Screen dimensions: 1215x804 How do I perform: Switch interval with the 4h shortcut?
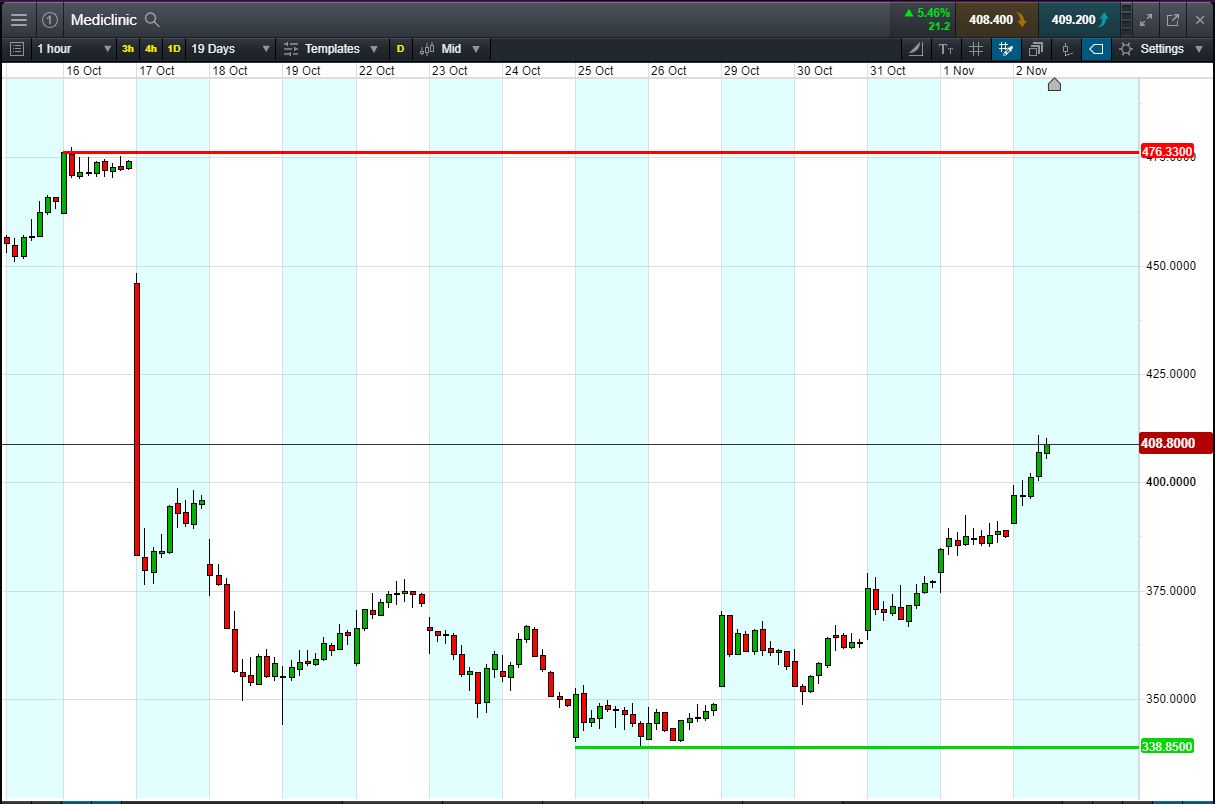pyautogui.click(x=151, y=48)
